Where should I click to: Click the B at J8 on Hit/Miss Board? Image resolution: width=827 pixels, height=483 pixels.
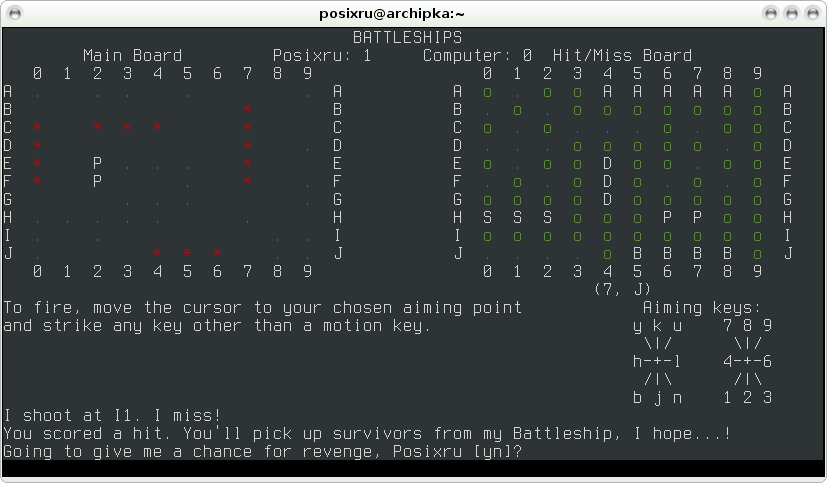pyautogui.click(x=727, y=254)
